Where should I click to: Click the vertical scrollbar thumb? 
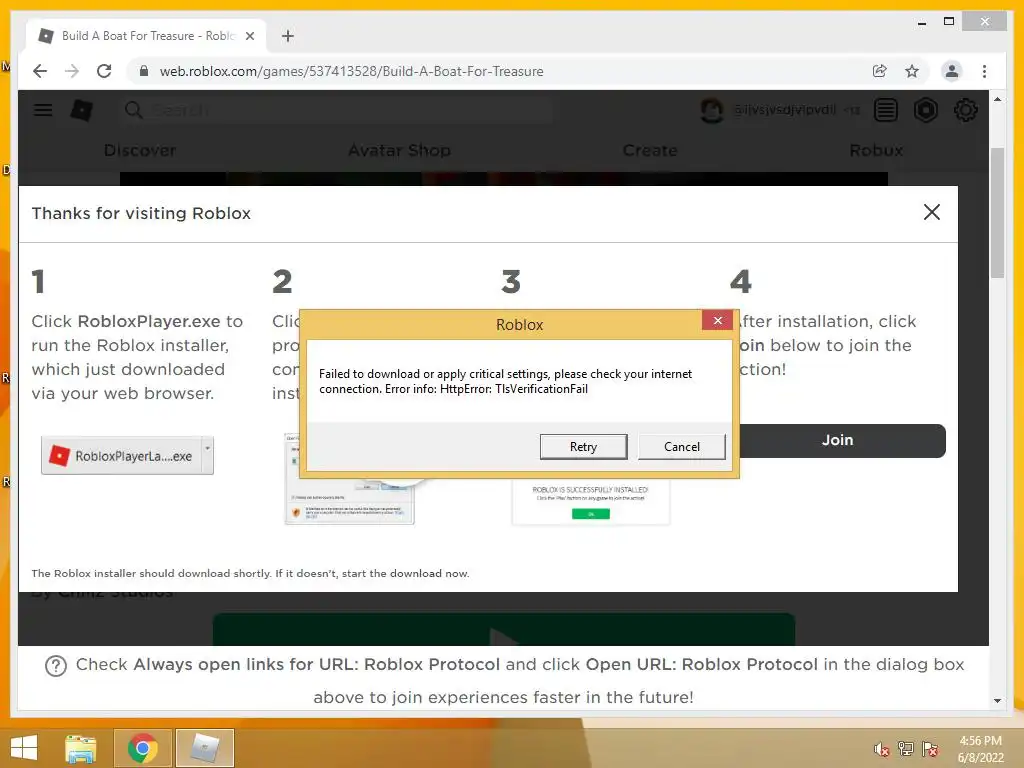997,213
